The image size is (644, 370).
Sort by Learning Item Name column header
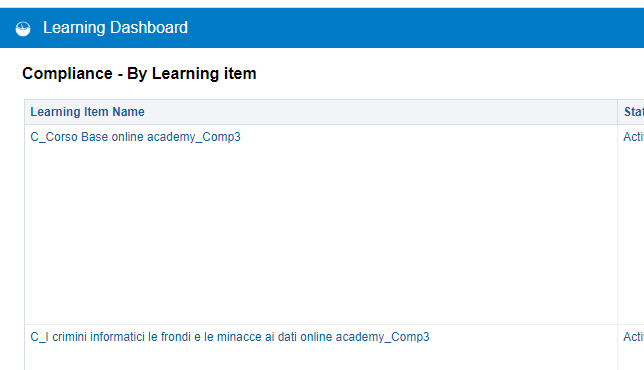[87, 112]
